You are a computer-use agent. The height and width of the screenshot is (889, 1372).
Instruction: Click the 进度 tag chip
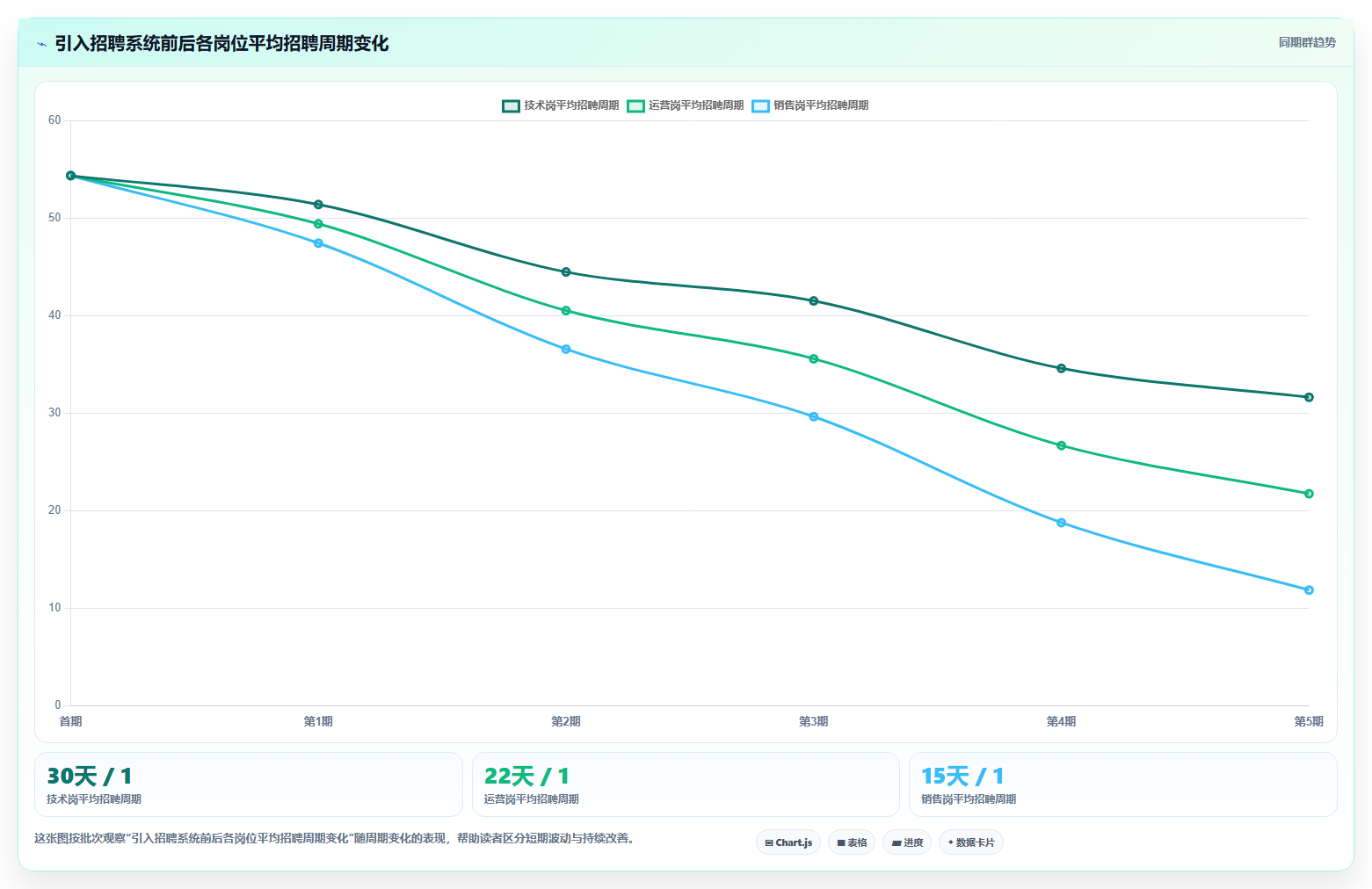pos(907,842)
